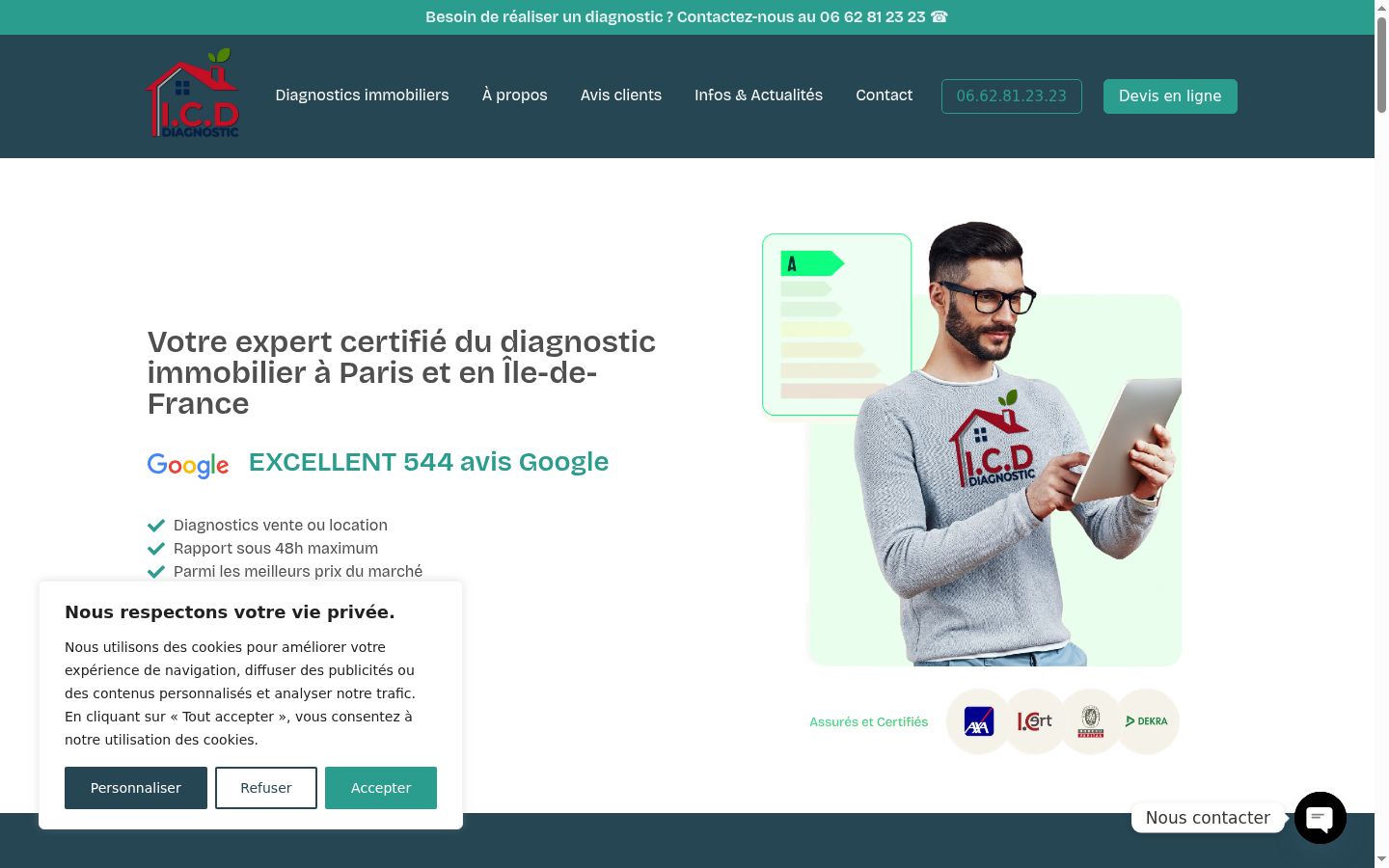Click the top banner contact phone text
Viewport: 1389px width, 868px height.
click(x=687, y=17)
